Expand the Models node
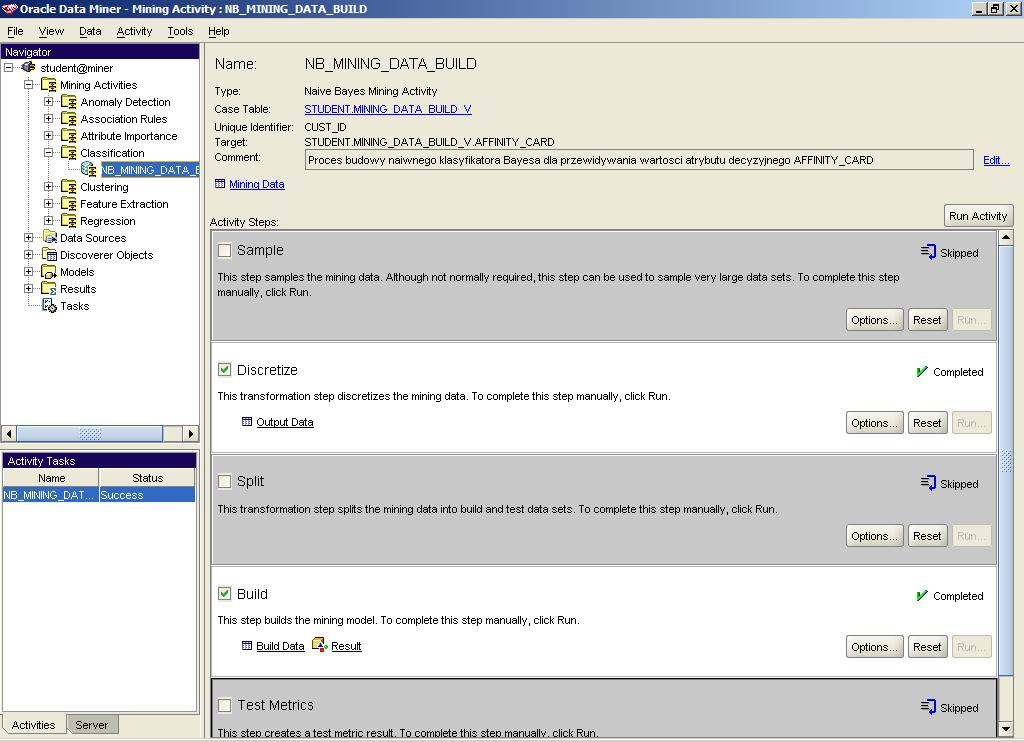The width and height of the screenshot is (1024, 742). 29,271
